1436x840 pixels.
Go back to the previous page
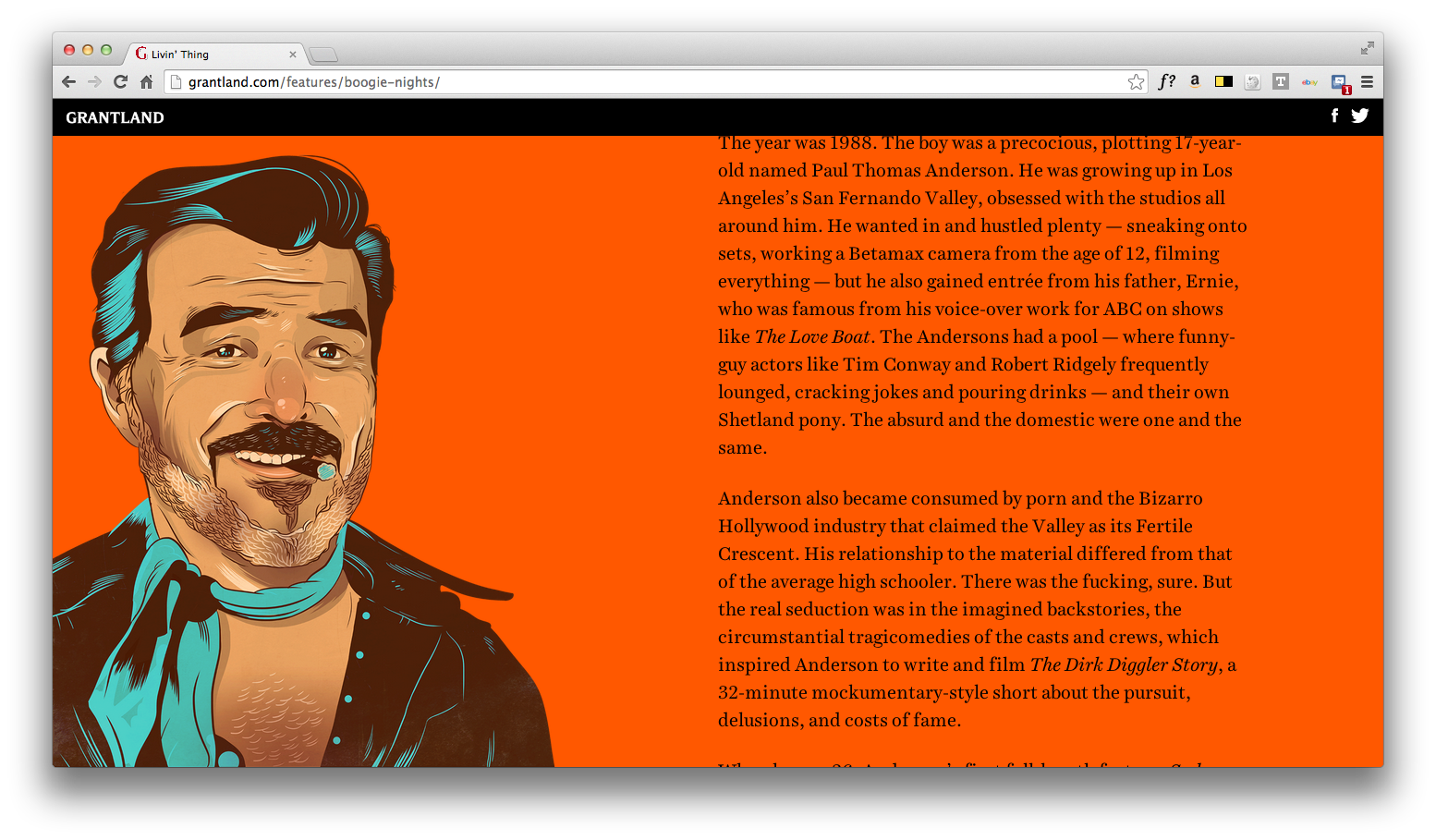click(x=68, y=82)
